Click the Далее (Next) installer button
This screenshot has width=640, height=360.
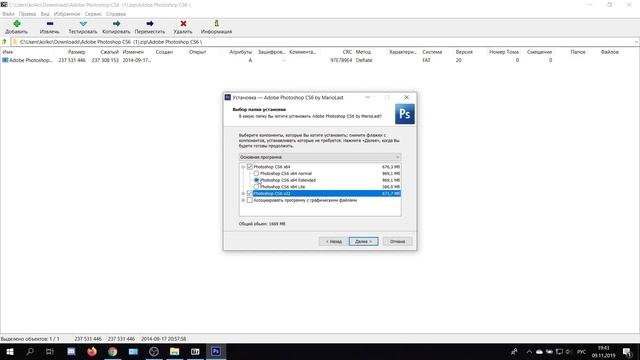(x=363, y=242)
